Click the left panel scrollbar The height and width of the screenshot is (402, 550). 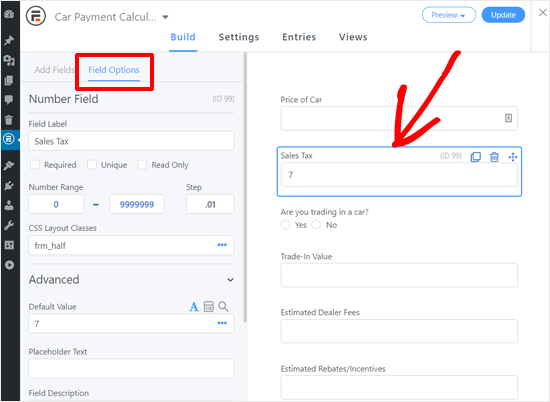pos(245,188)
